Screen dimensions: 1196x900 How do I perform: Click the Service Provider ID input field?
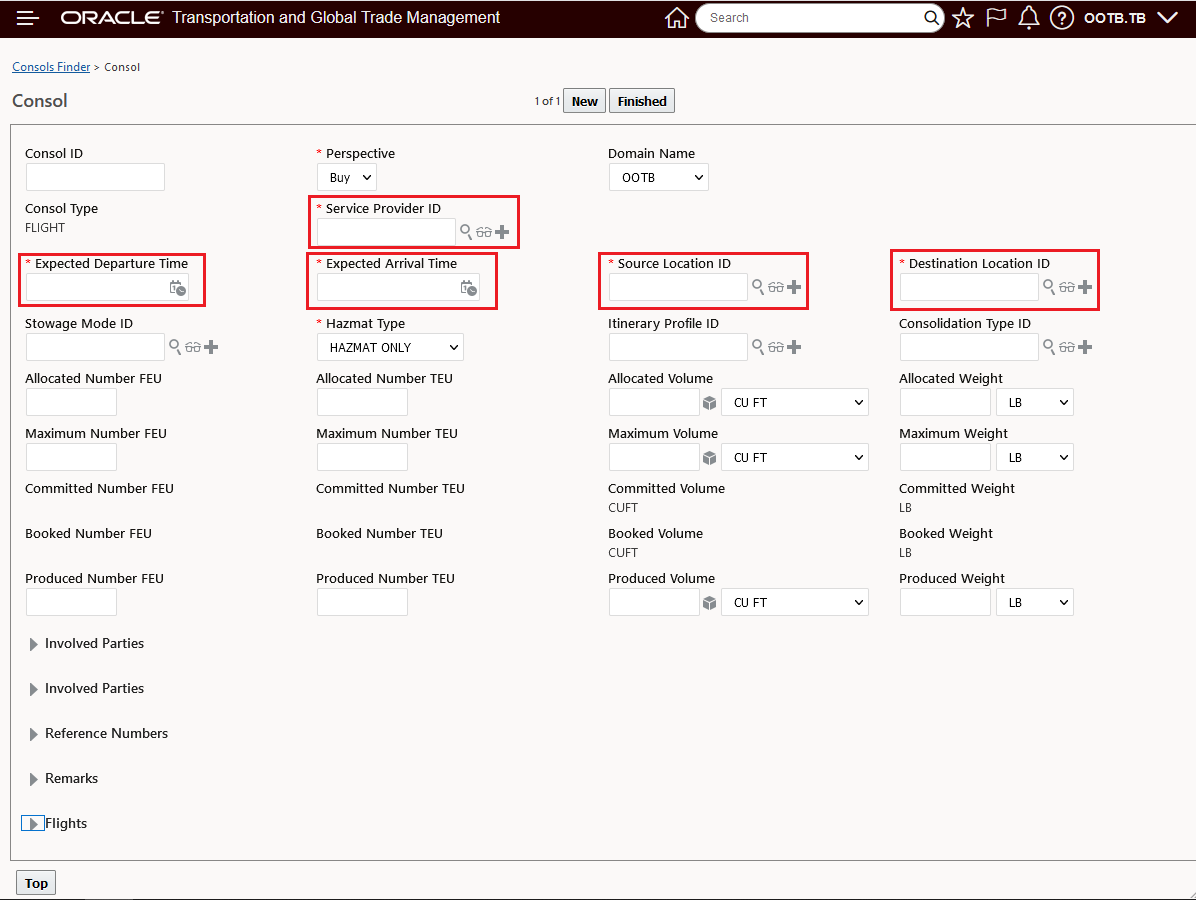tap(386, 232)
